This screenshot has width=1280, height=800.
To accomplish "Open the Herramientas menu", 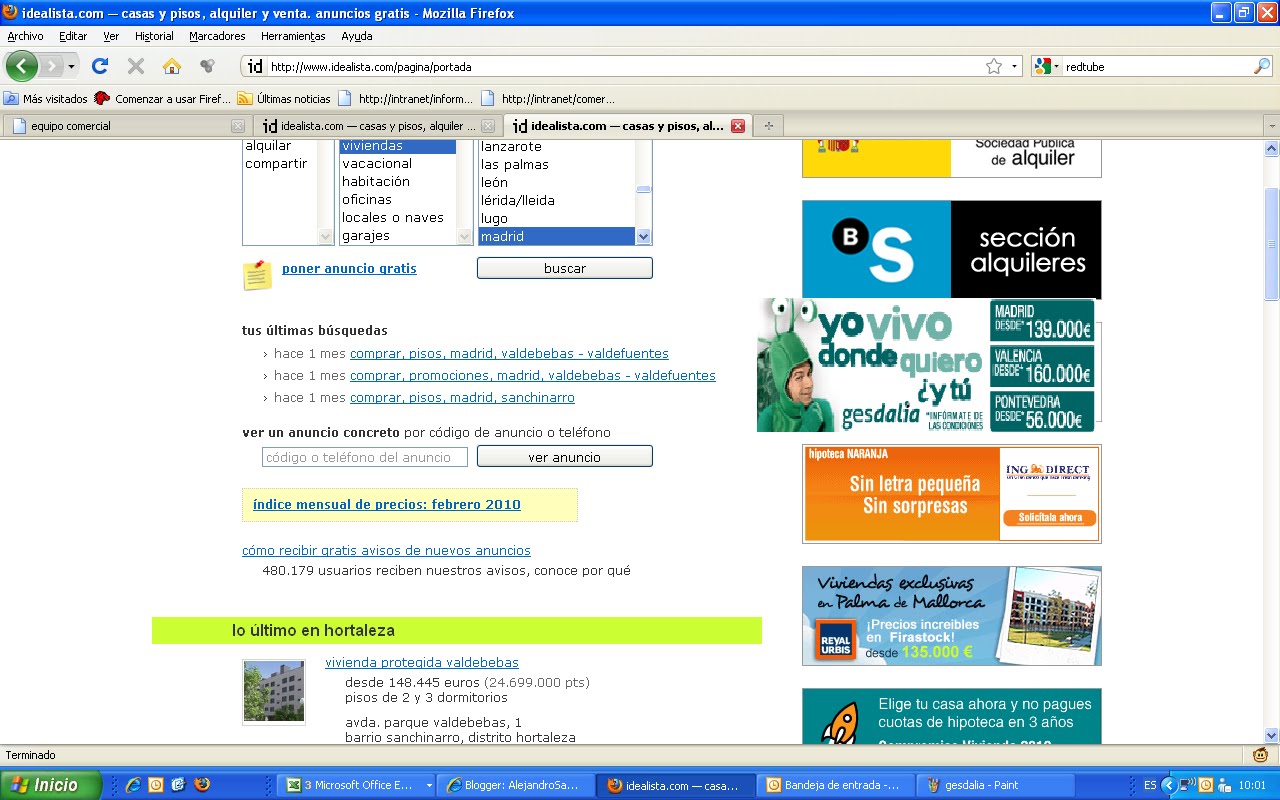I will [293, 36].
